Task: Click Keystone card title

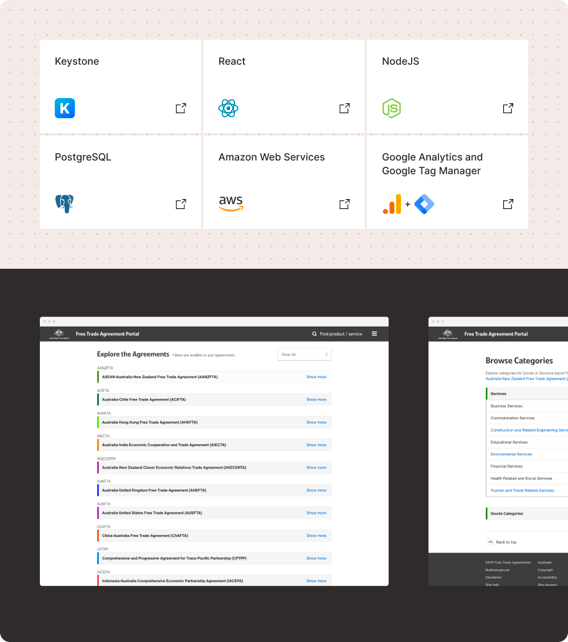Action: (x=77, y=61)
